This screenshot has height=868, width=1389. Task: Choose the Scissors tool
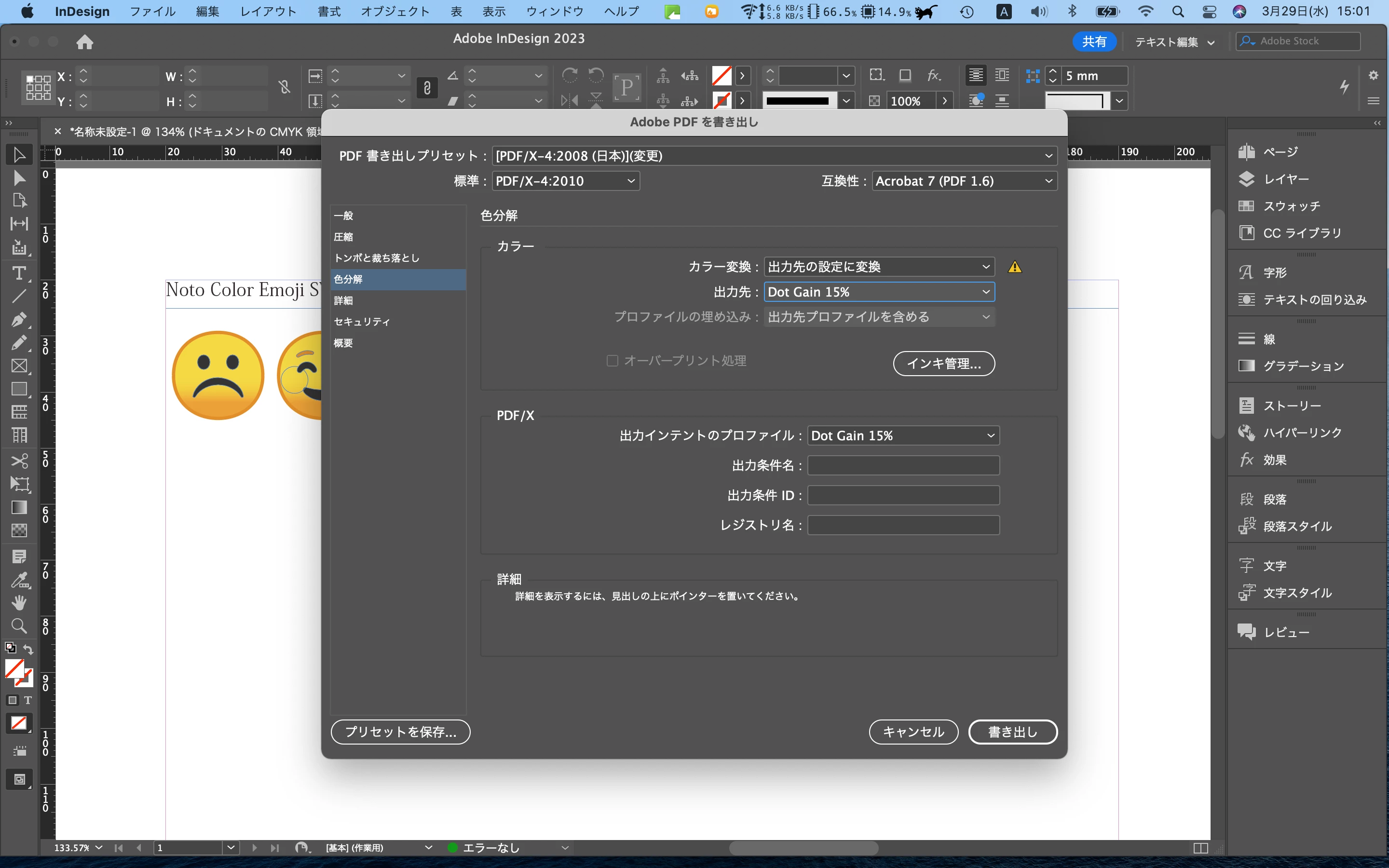click(x=19, y=461)
